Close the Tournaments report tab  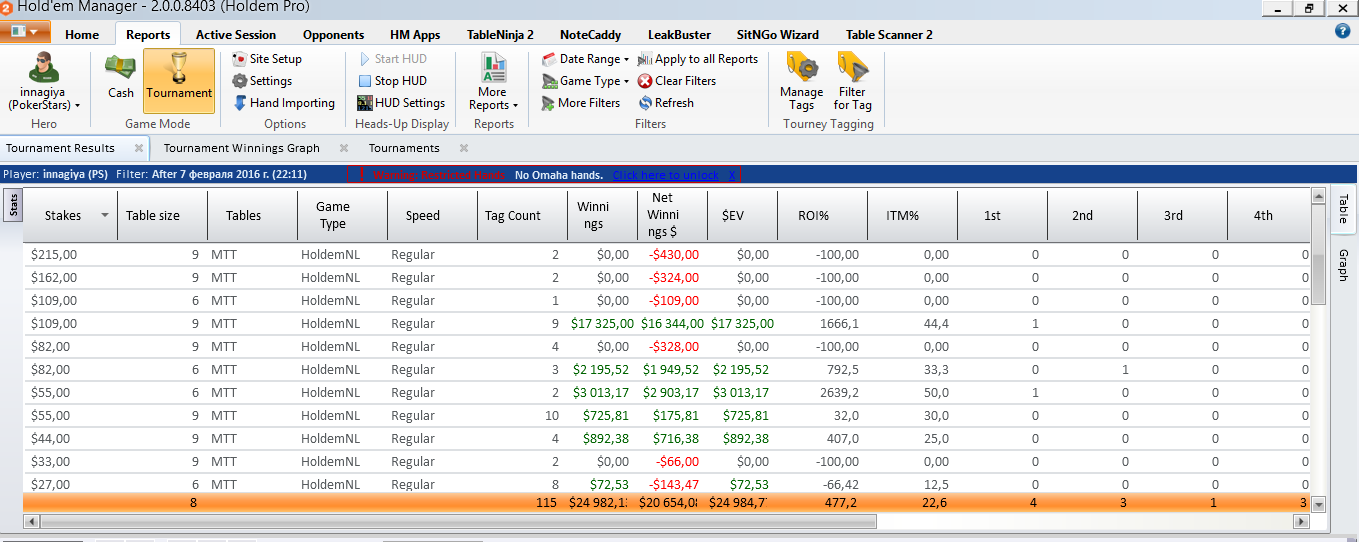462,148
